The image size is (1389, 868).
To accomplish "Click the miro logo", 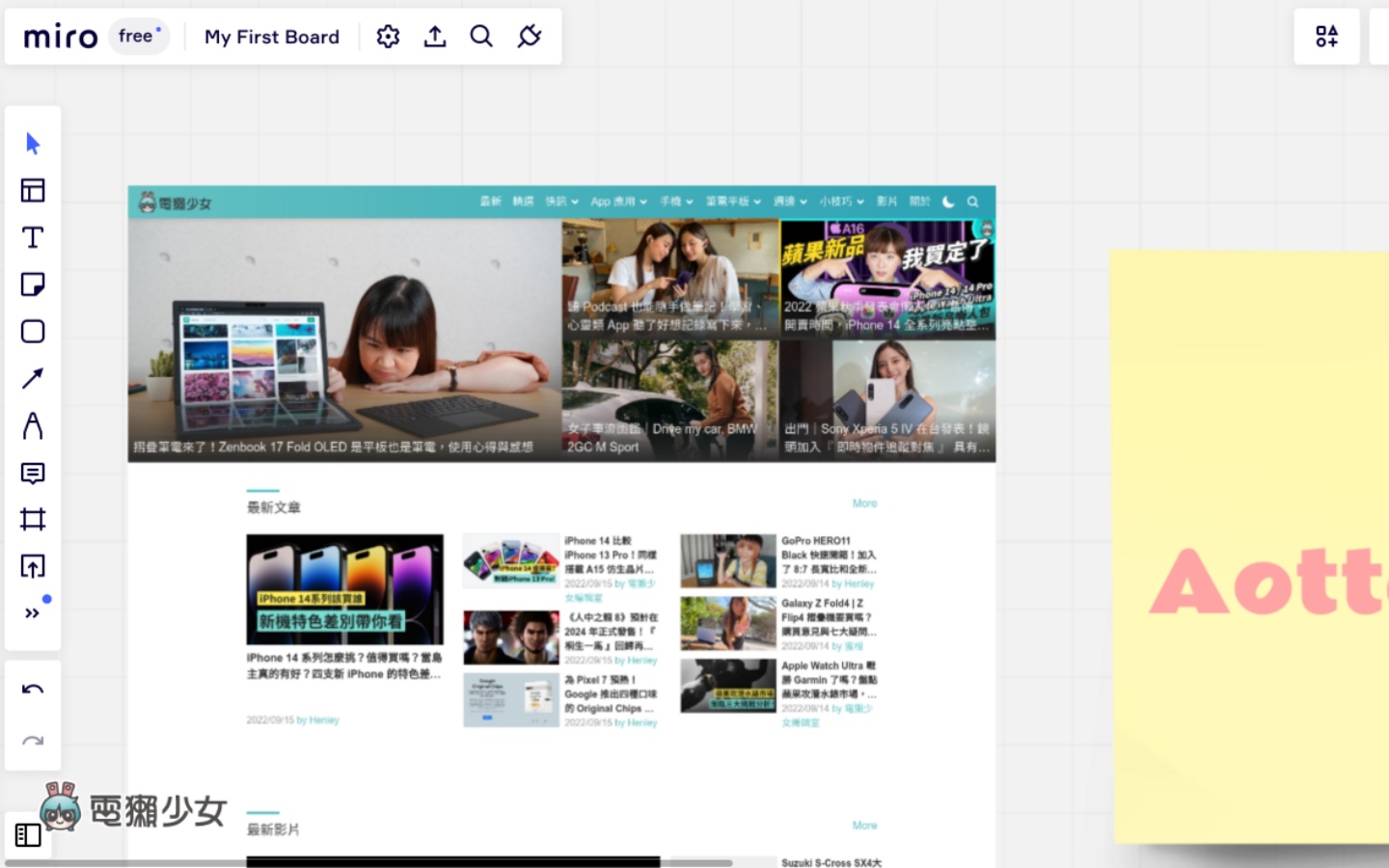I will pyautogui.click(x=60, y=37).
